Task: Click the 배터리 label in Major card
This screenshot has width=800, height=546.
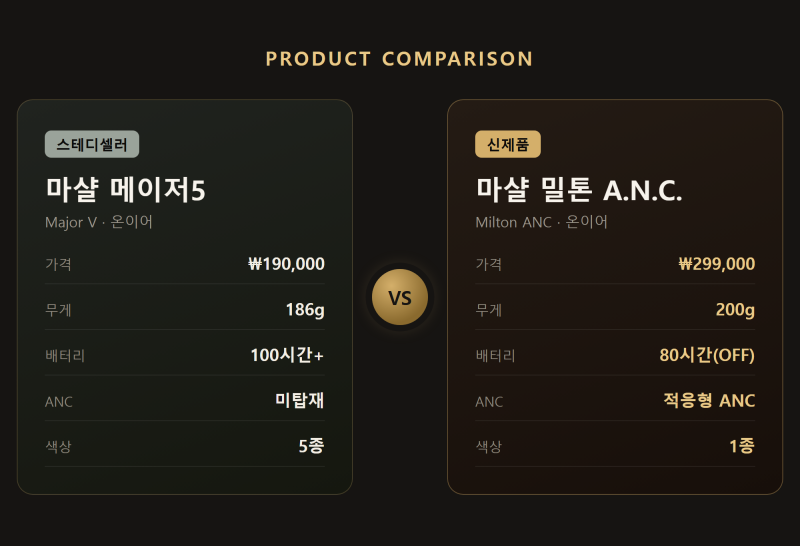Action: coord(65,356)
